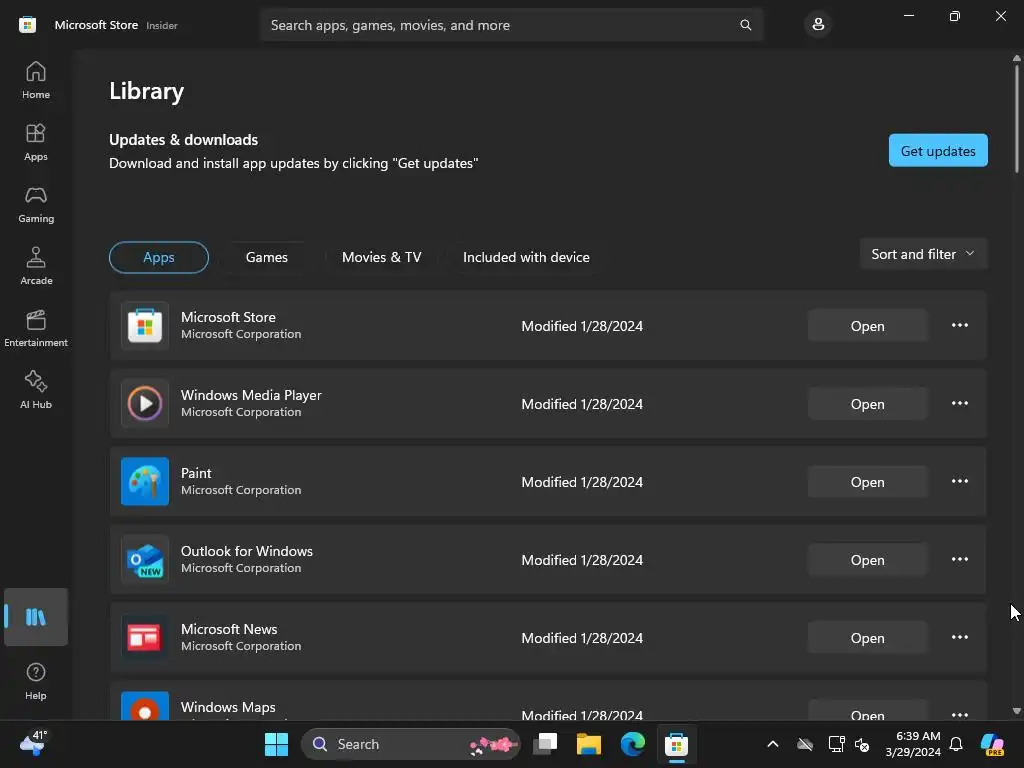Open Microsoft News via Open button

(x=867, y=638)
